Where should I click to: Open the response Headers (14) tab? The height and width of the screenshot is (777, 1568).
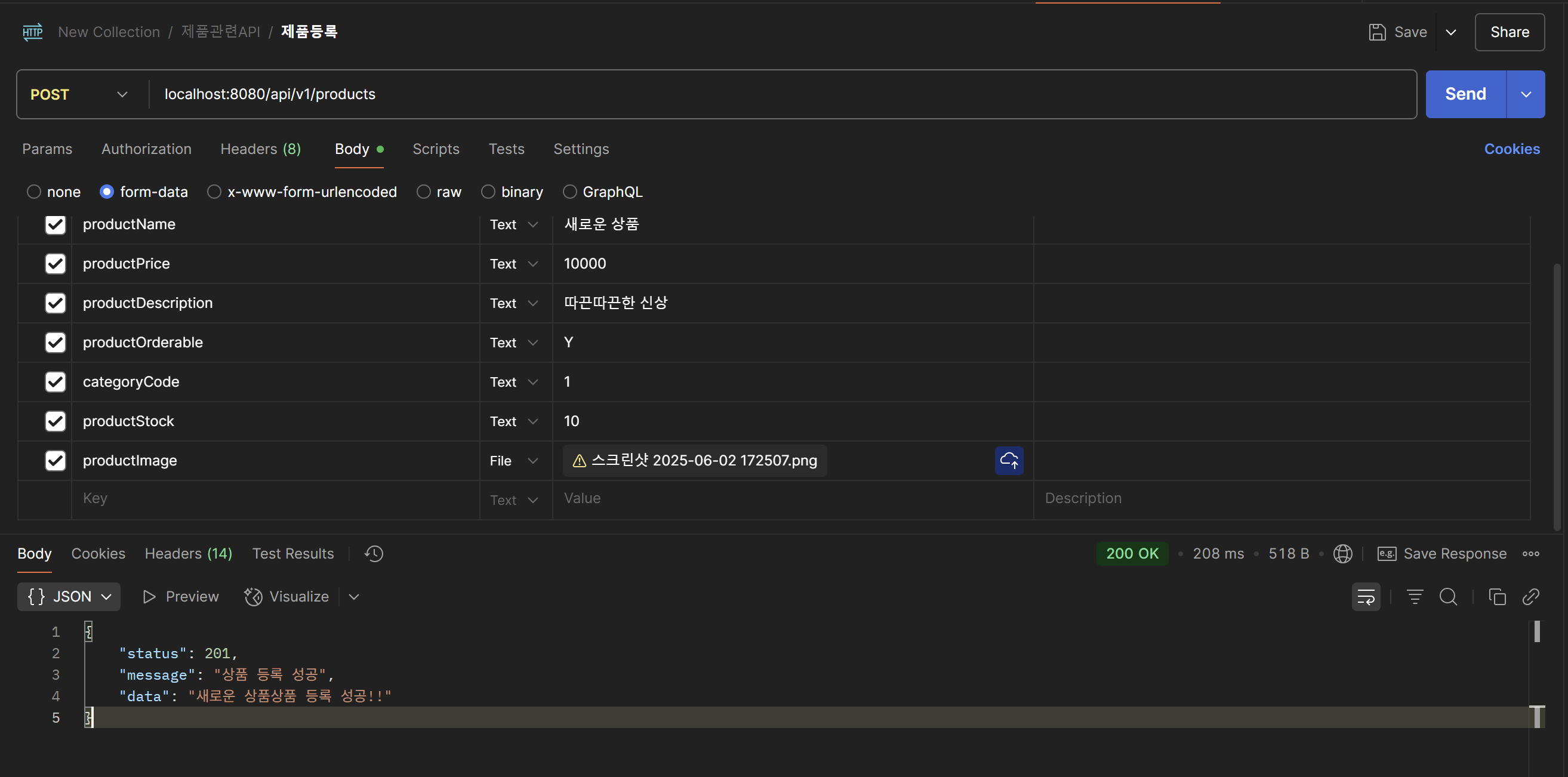[x=188, y=554]
